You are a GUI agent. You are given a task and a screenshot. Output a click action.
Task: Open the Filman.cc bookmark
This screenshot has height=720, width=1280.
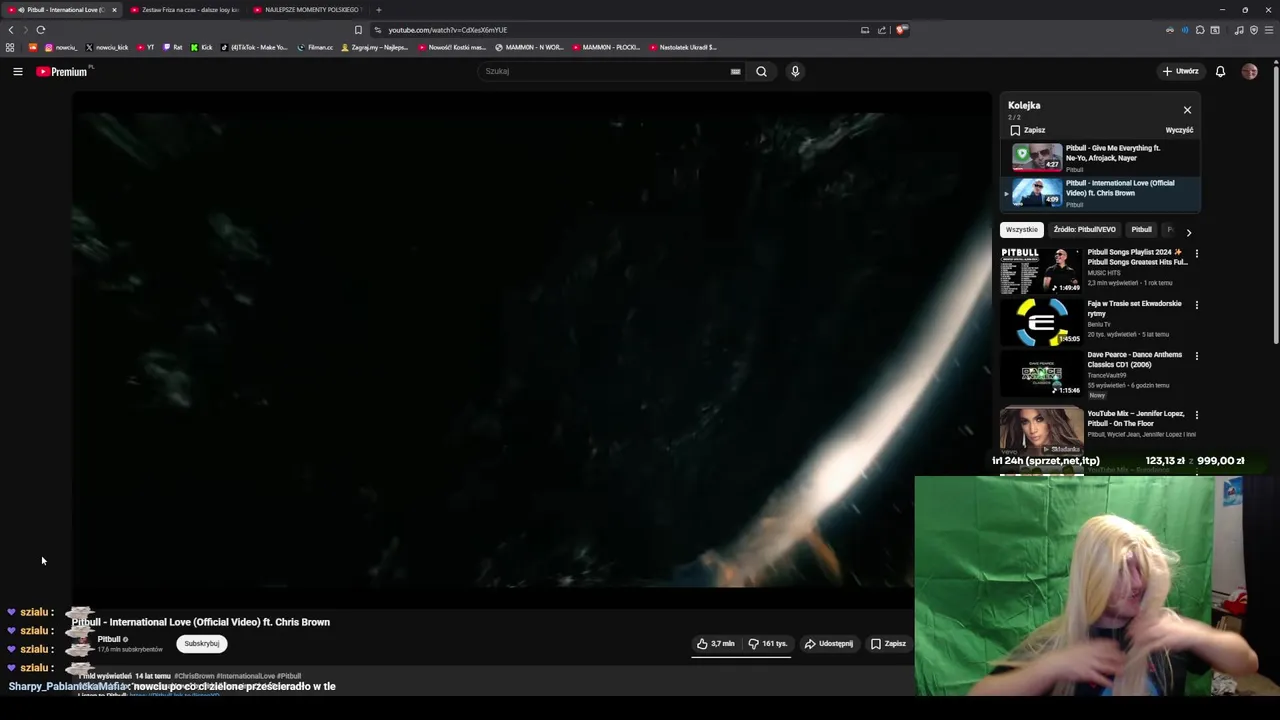315,47
